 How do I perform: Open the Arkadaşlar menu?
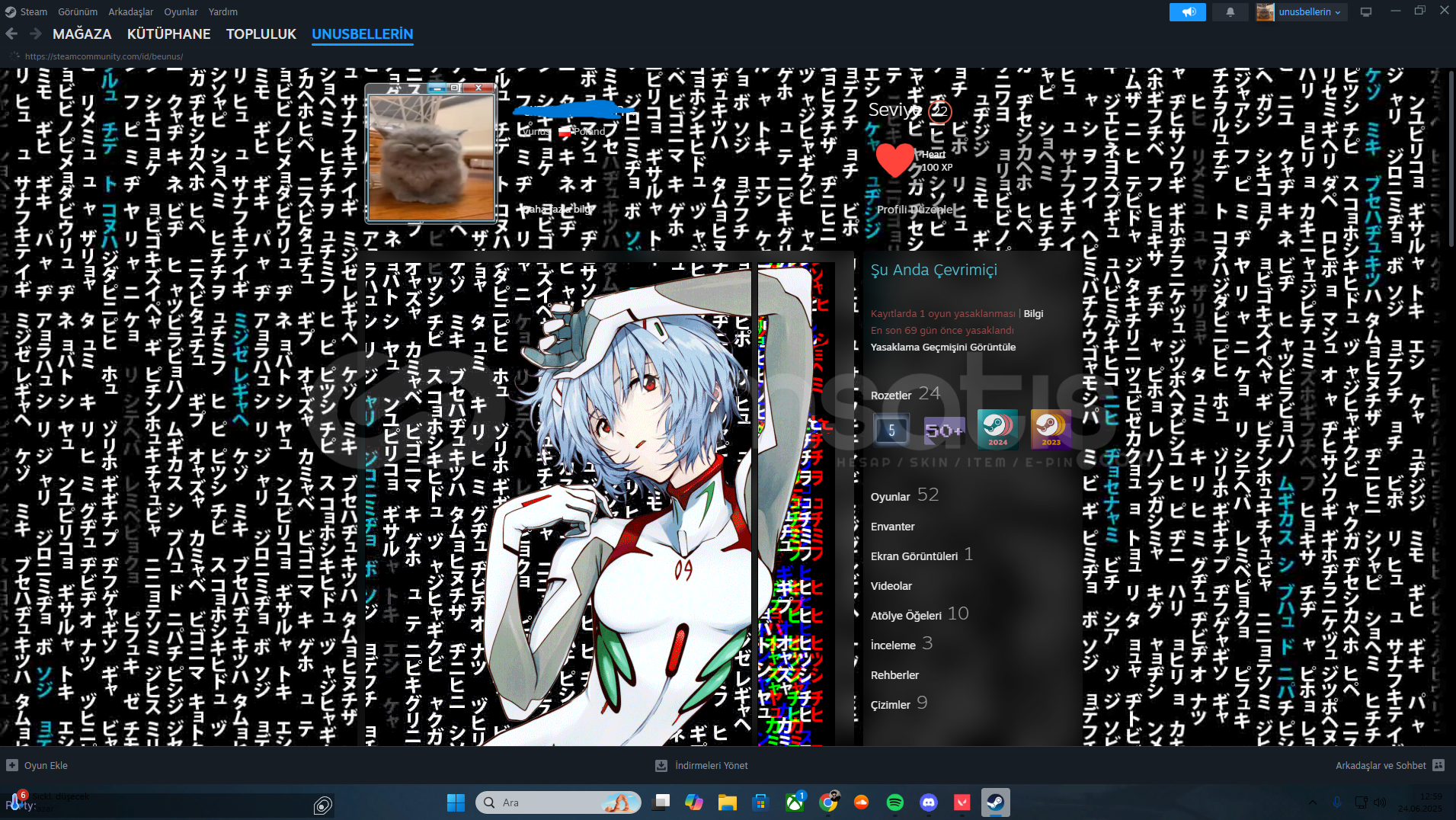pos(130,11)
